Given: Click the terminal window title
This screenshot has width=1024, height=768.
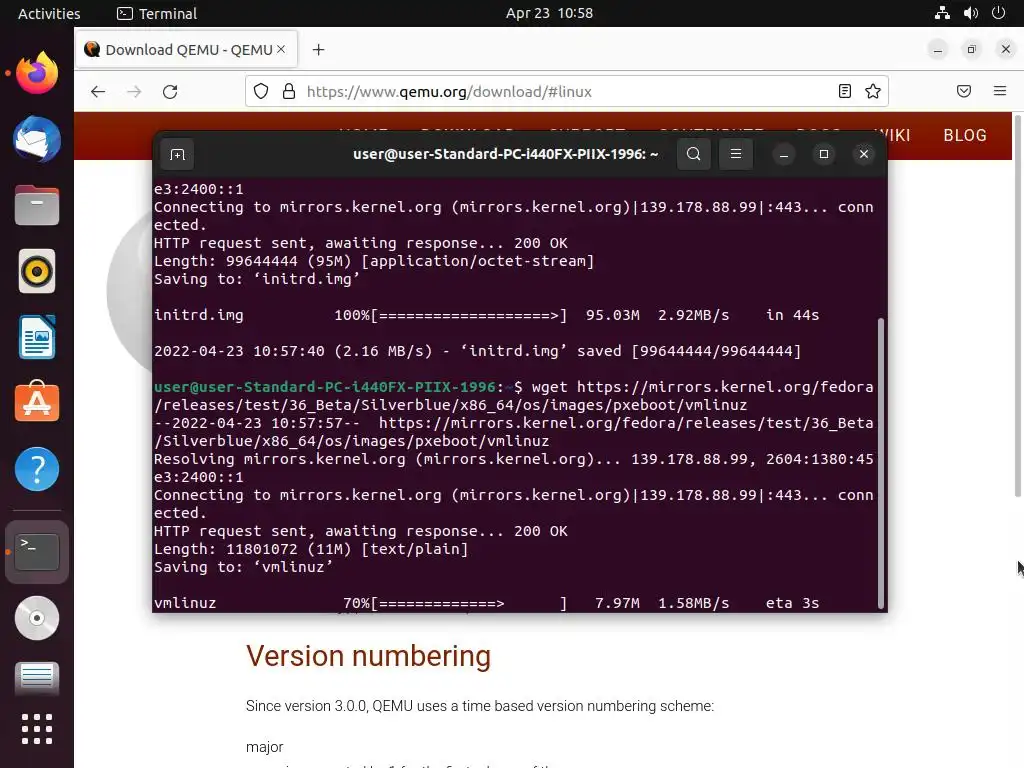Looking at the screenshot, I should [x=505, y=154].
